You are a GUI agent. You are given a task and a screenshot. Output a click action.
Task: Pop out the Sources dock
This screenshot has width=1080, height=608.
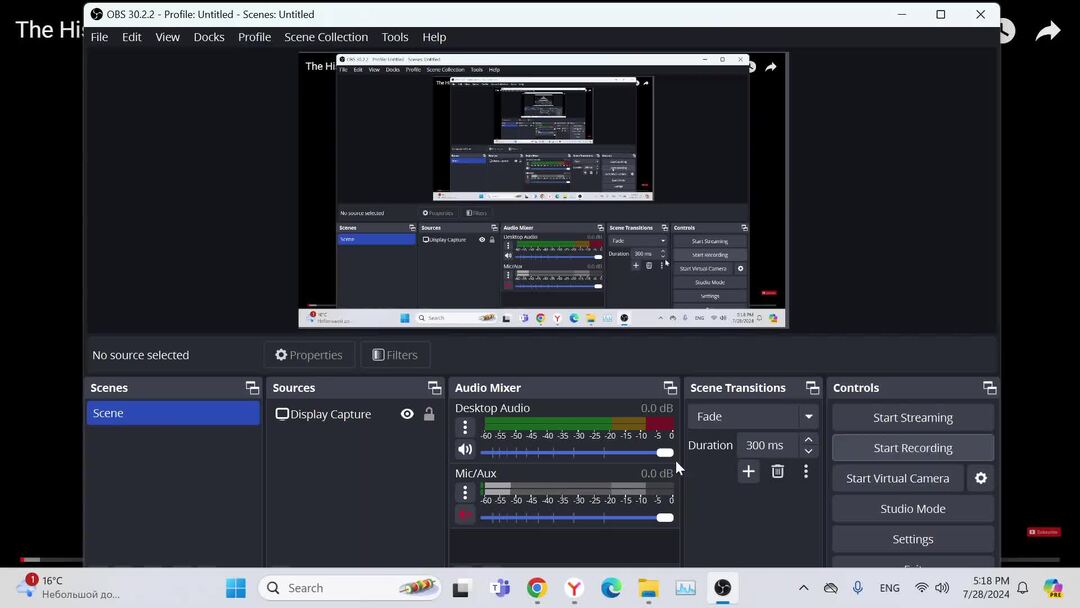434,388
